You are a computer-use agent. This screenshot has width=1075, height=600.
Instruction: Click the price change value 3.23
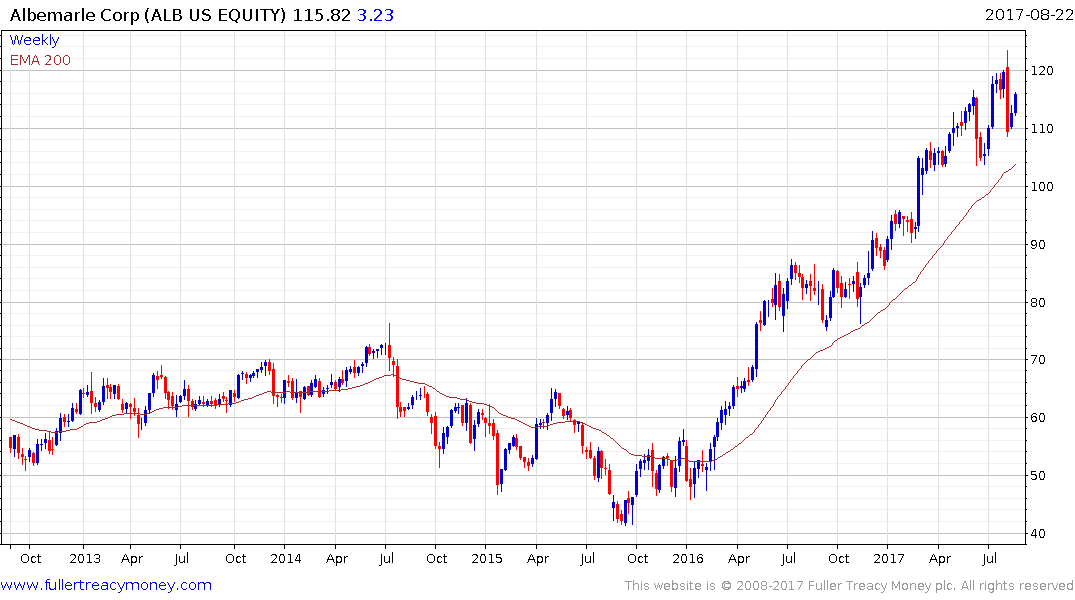point(376,15)
